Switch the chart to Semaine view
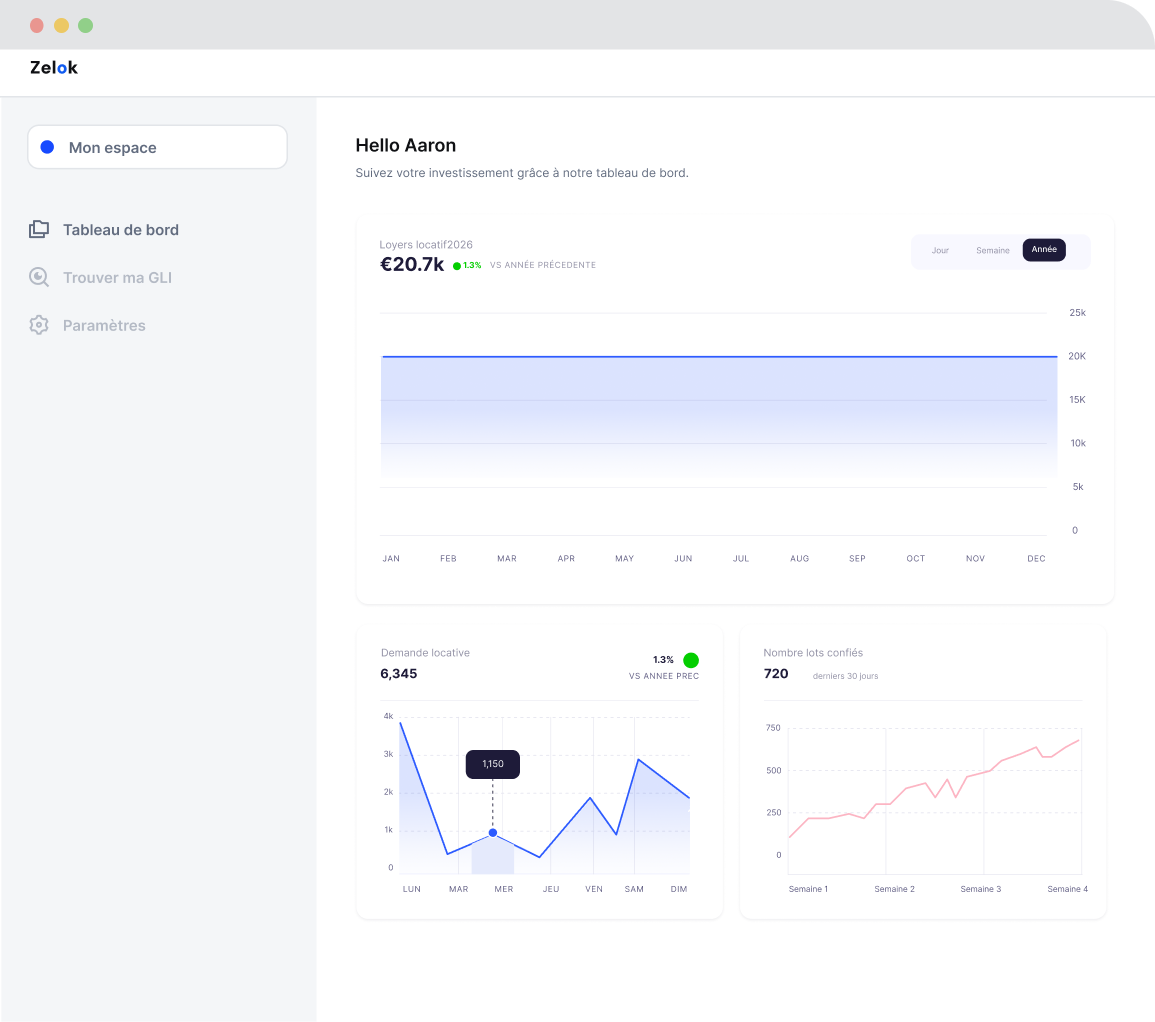The height and width of the screenshot is (1022, 1155). coord(993,250)
